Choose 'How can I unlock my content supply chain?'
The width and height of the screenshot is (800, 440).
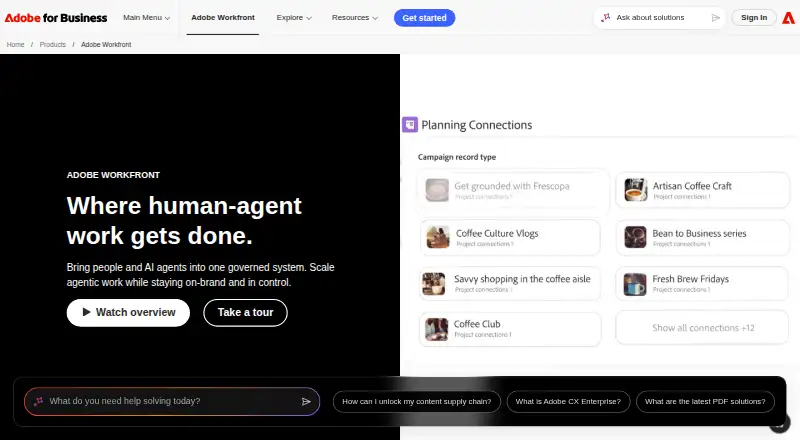click(x=417, y=402)
